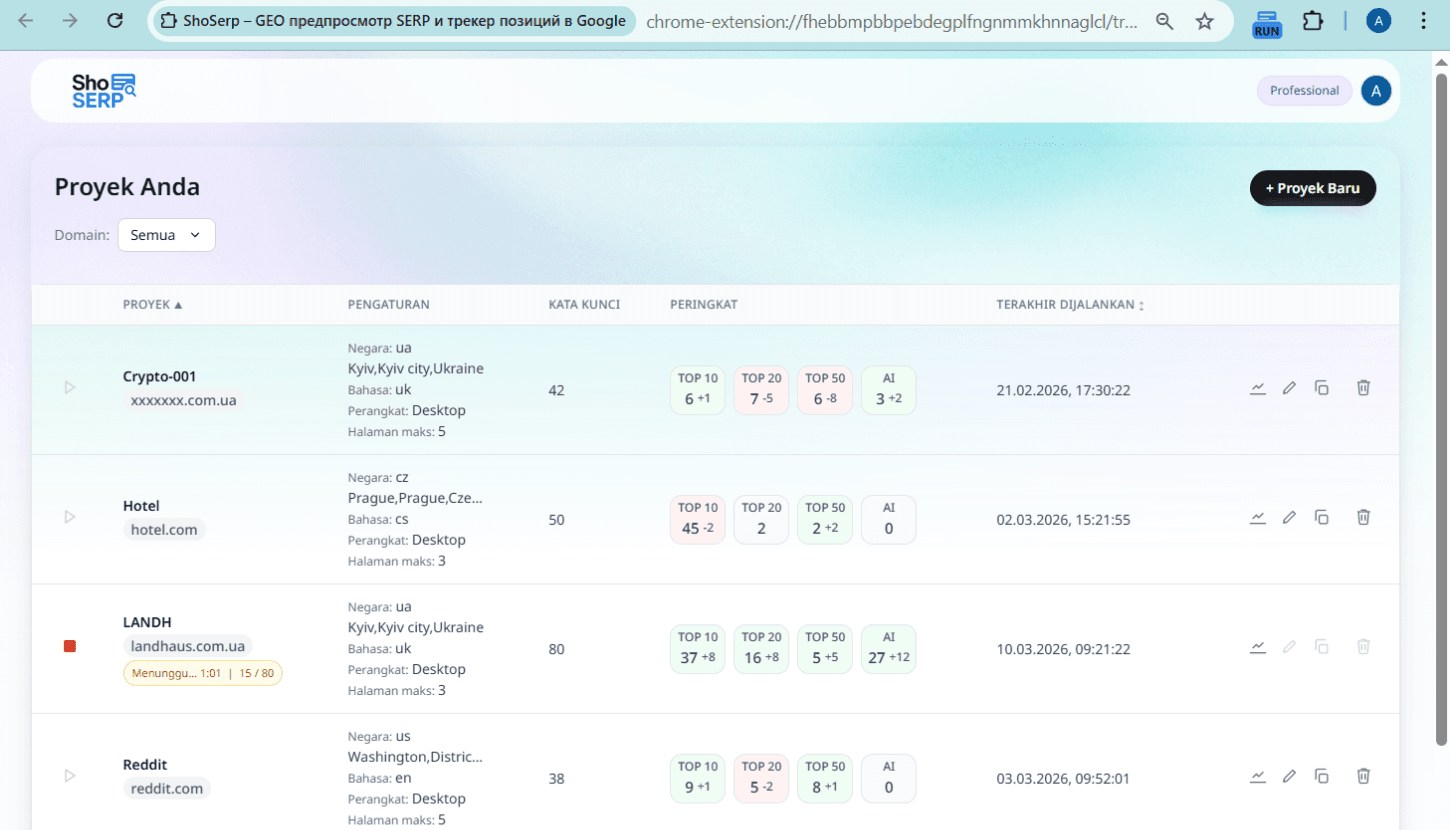
Task: Click the TOP 10 badge in Hotel row
Action: tap(698, 520)
